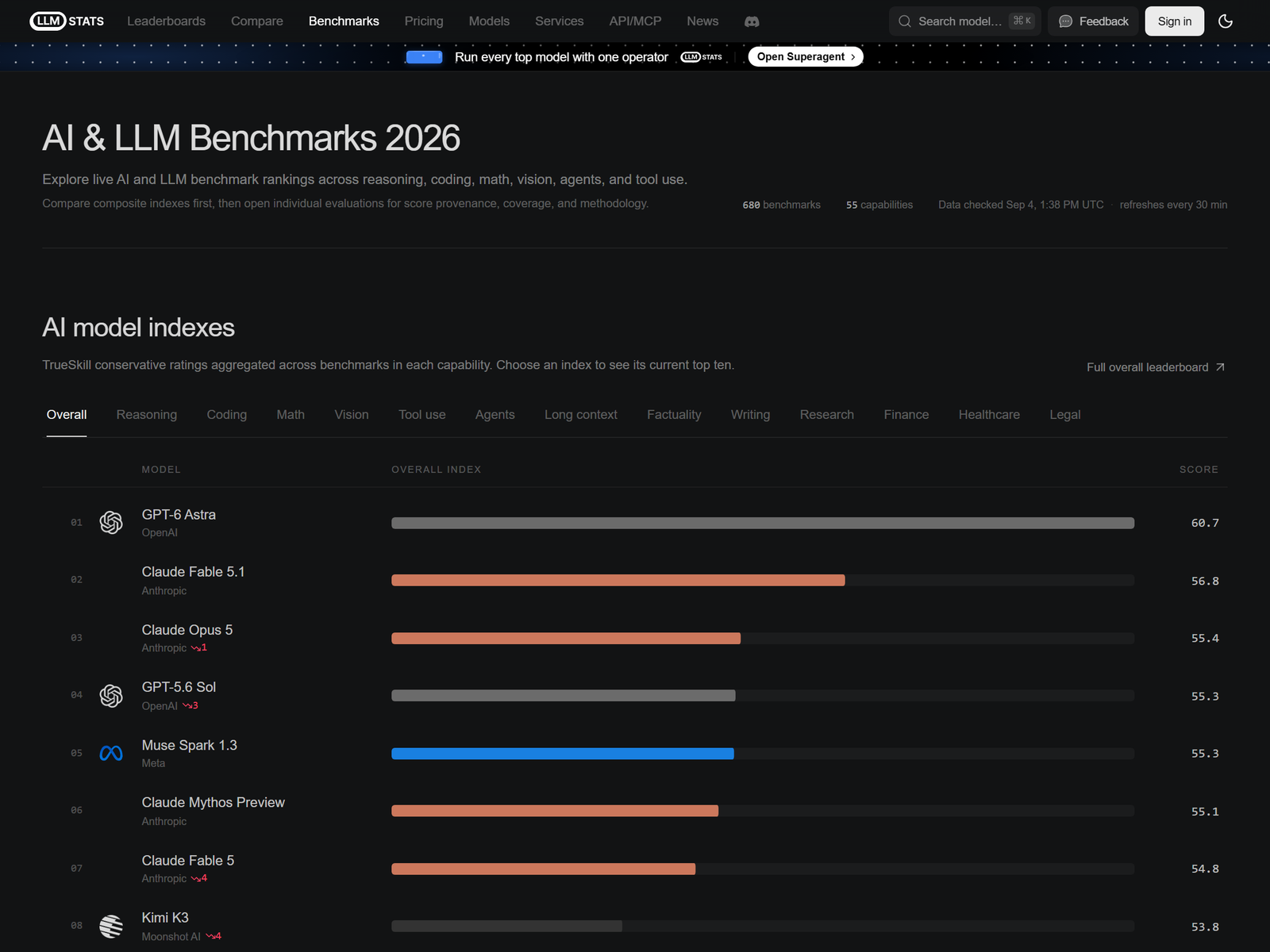The width and height of the screenshot is (1270, 952).
Task: Open Services in the top navigation
Action: [x=559, y=21]
